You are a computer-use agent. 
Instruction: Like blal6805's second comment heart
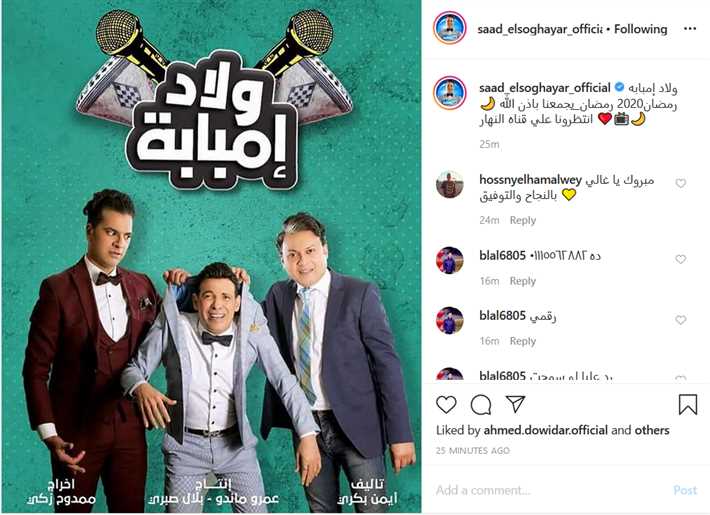(x=681, y=320)
